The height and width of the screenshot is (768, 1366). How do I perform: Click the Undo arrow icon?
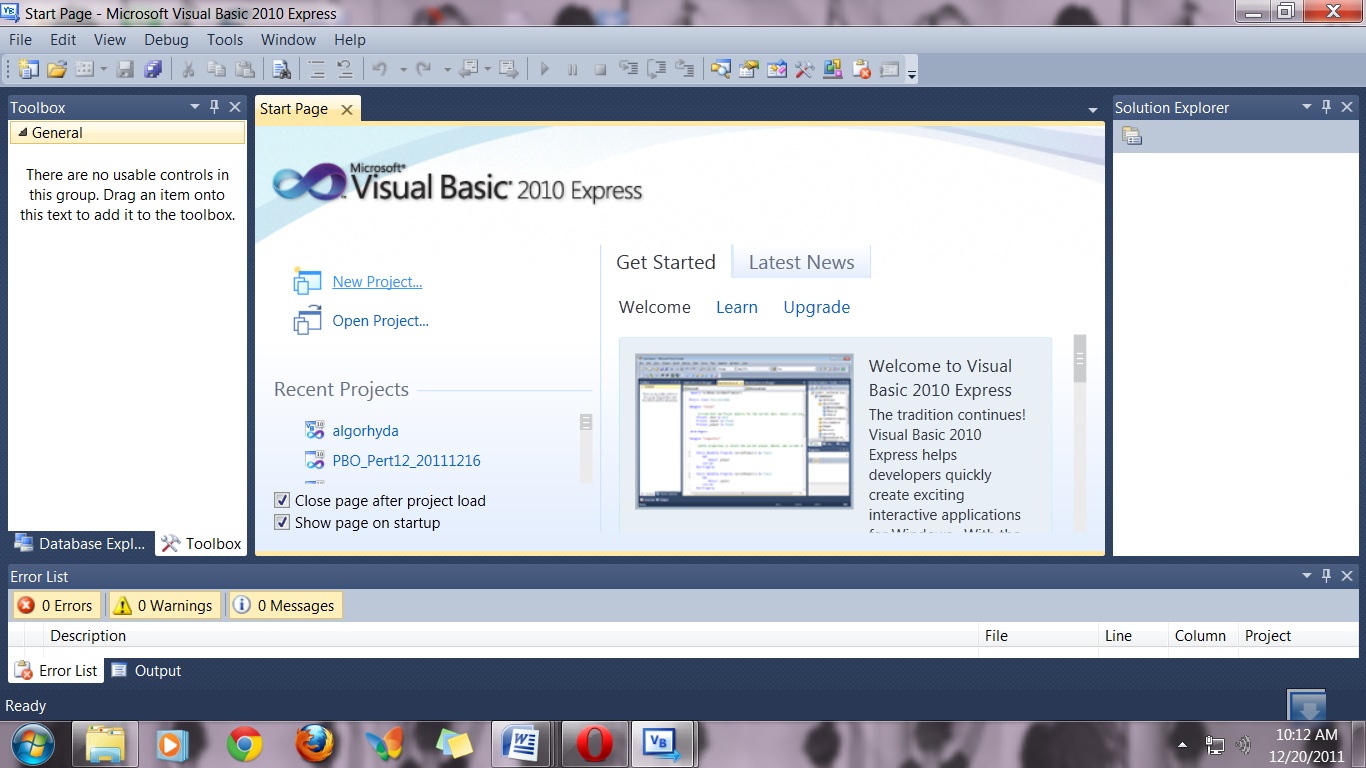(x=380, y=69)
